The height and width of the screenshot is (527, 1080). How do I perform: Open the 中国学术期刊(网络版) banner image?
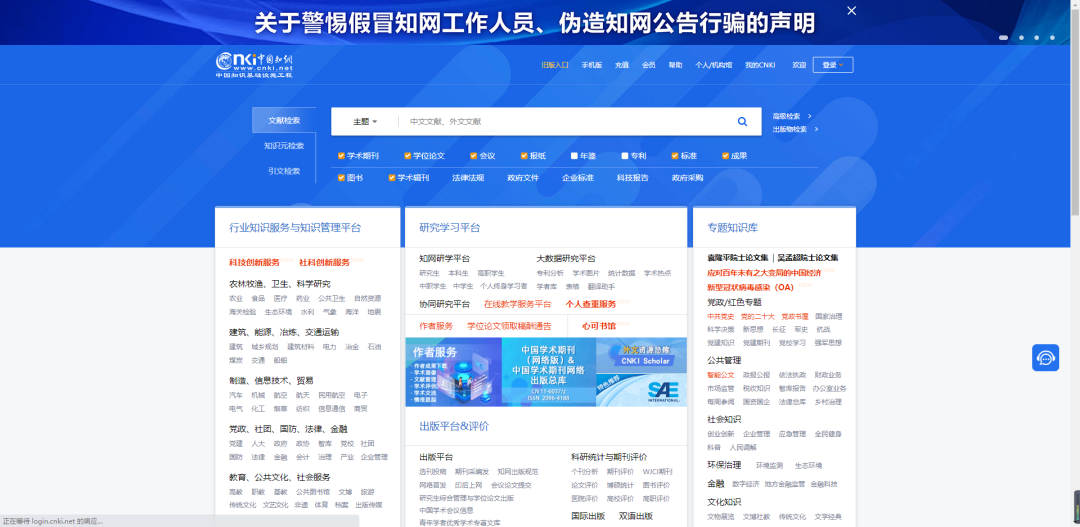click(x=548, y=372)
